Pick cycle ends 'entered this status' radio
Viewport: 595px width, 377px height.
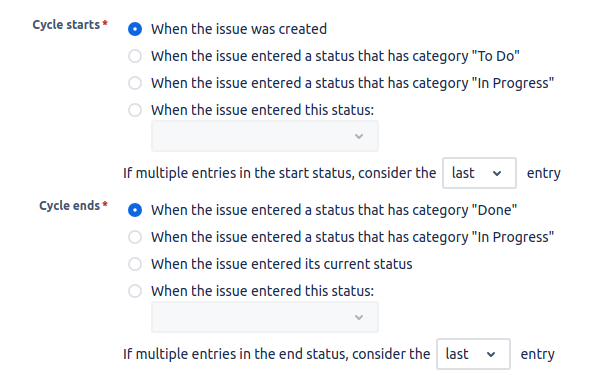click(x=135, y=291)
